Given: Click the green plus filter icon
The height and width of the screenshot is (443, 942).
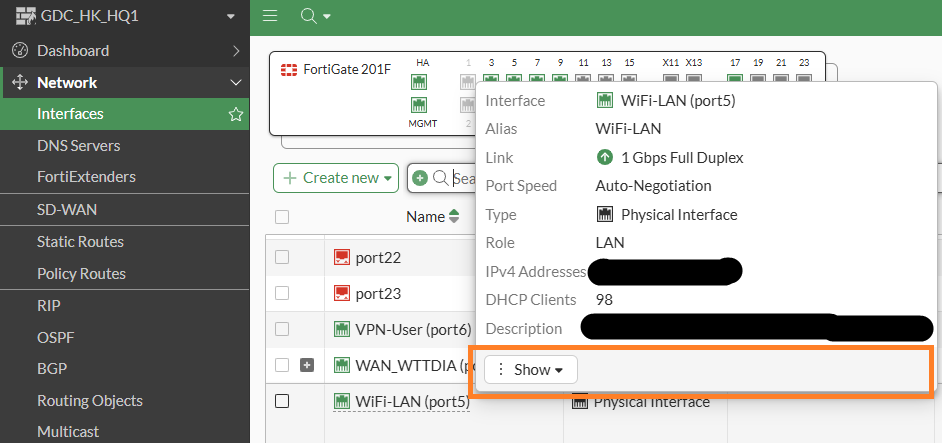Looking at the screenshot, I should (420, 178).
